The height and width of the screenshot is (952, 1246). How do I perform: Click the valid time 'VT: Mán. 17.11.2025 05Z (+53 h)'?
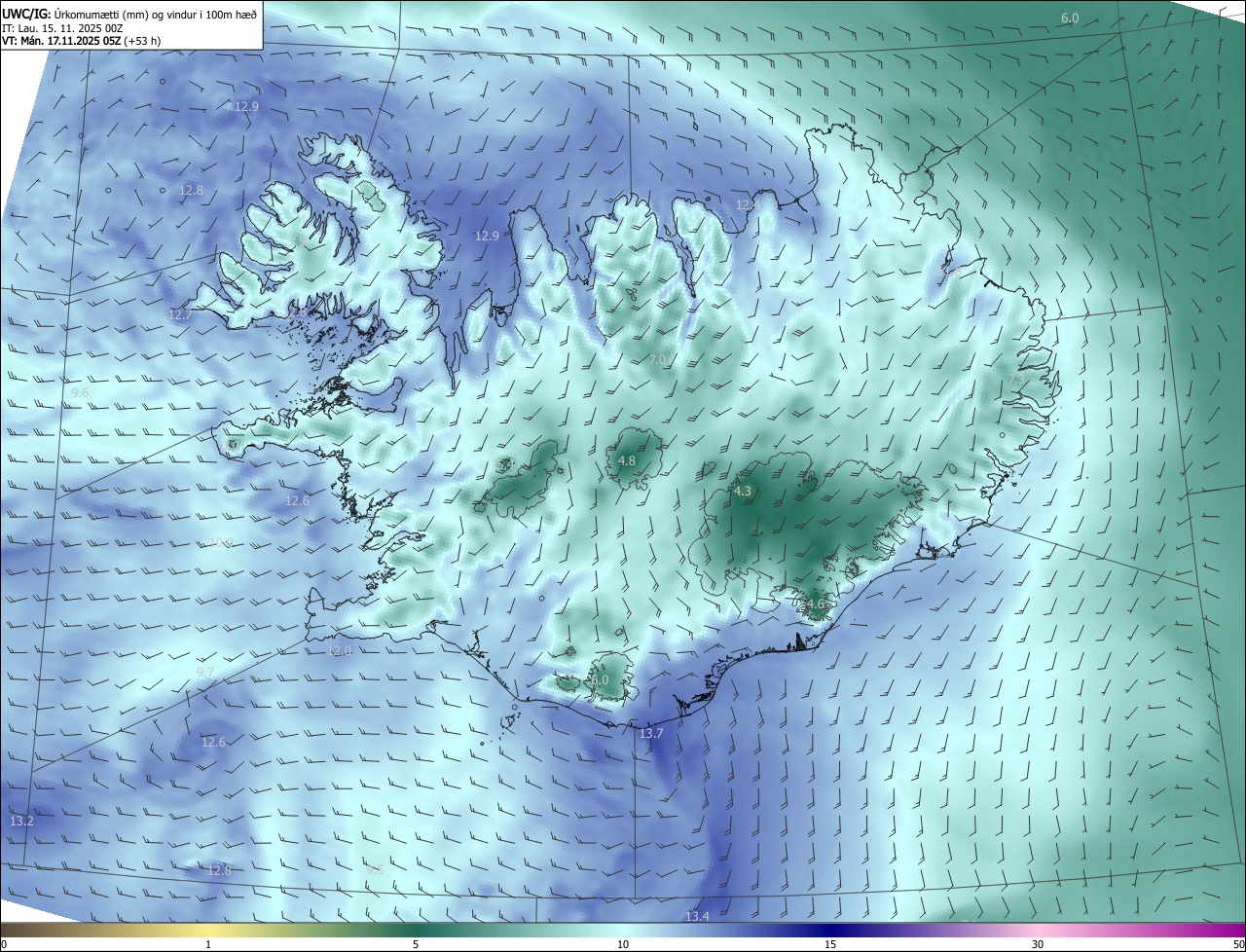[81, 42]
